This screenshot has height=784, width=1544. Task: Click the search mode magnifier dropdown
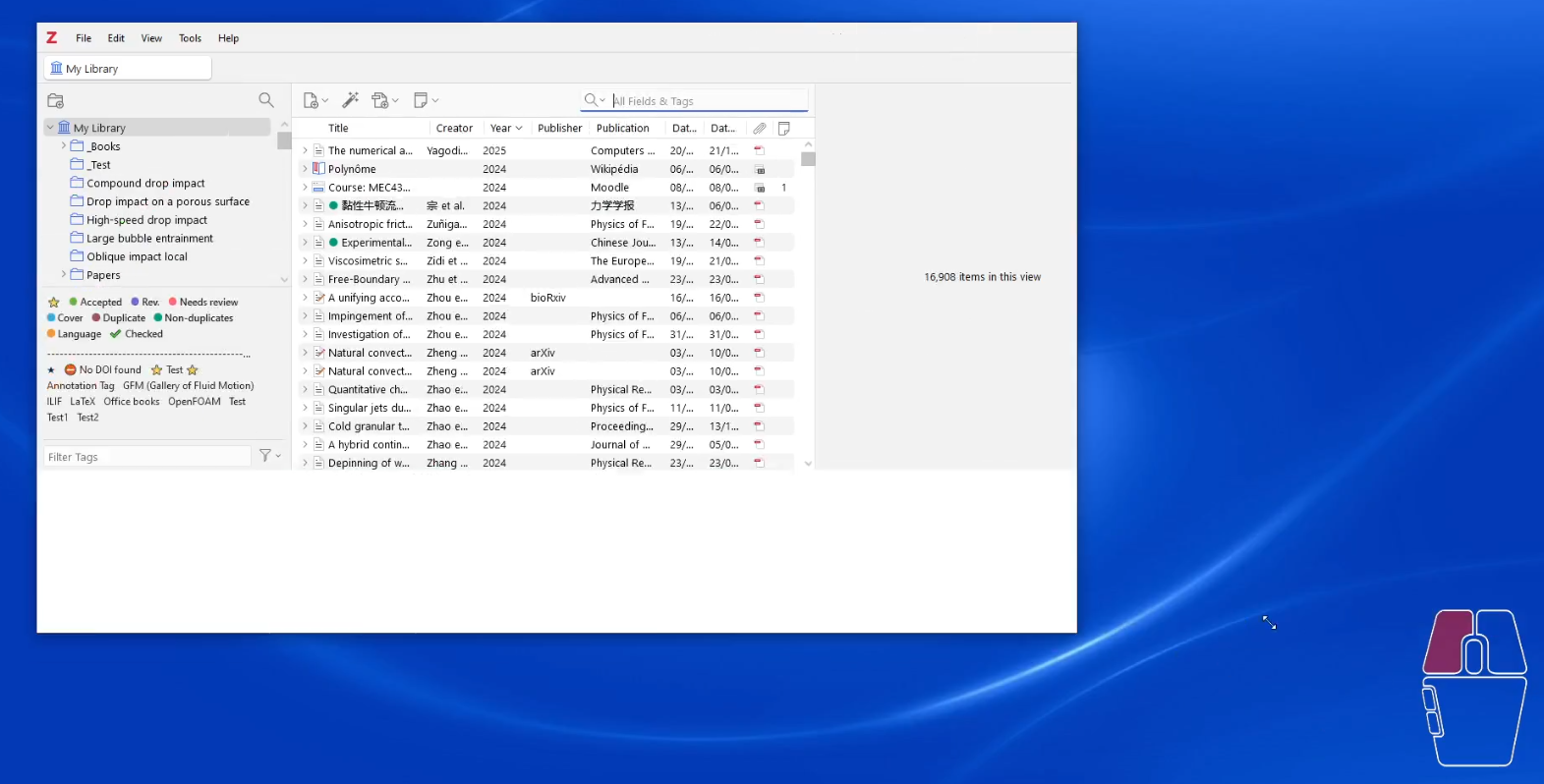[x=595, y=100]
